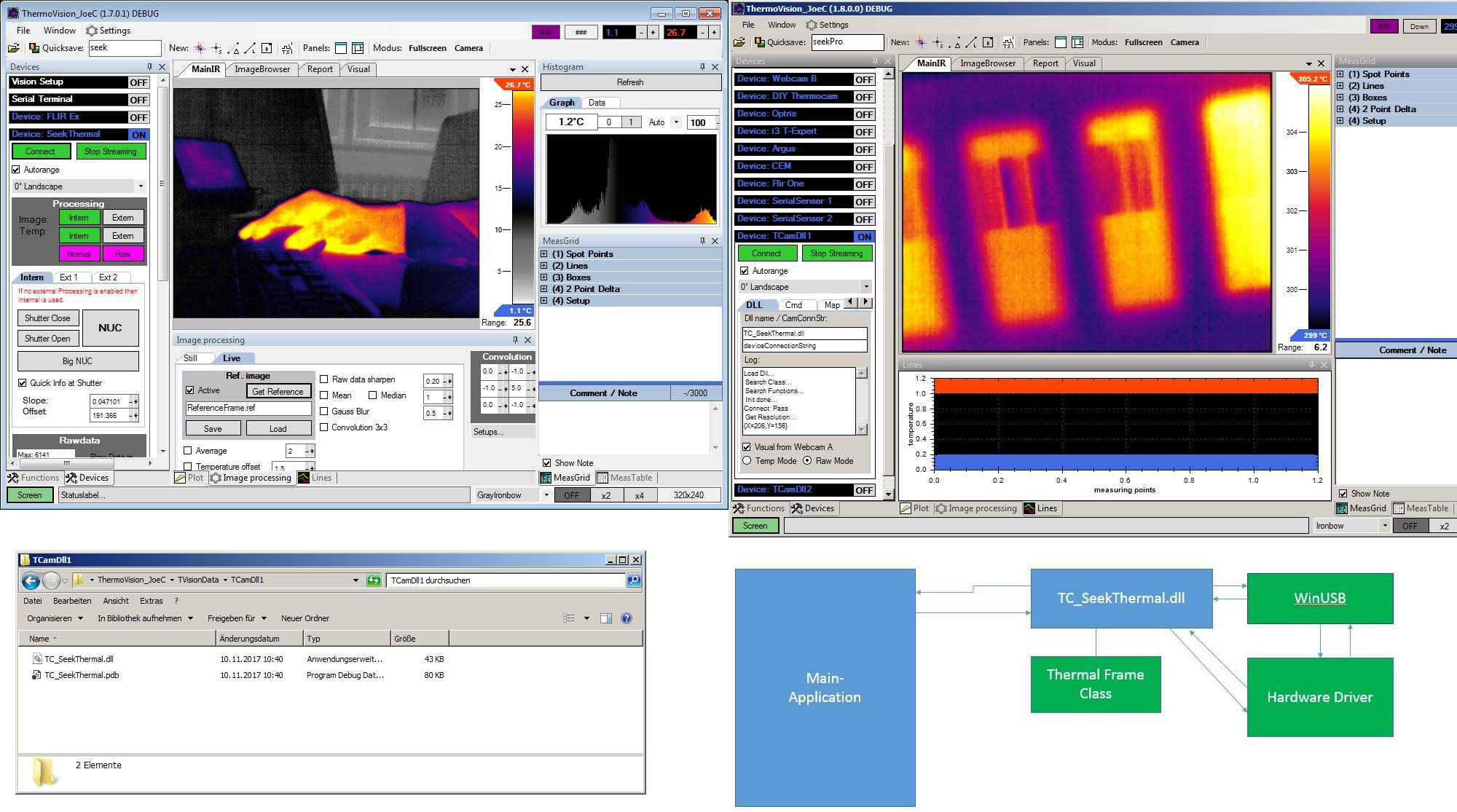
Task: Open the 0° Landscape dropdown under TCamDll1
Action: (865, 287)
